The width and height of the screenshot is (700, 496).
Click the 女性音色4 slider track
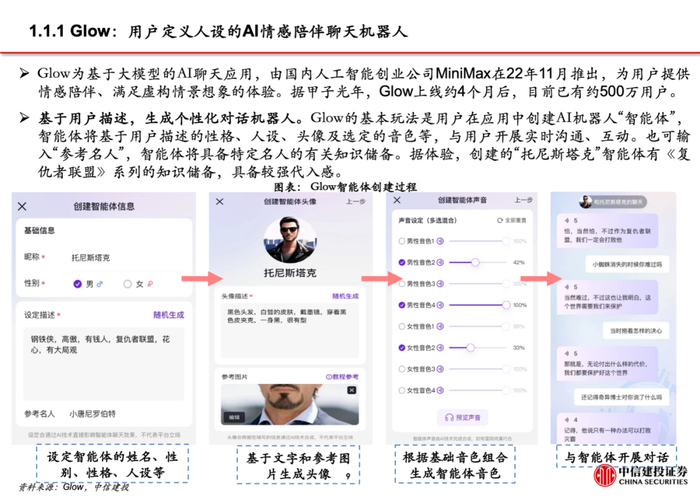tap(479, 391)
